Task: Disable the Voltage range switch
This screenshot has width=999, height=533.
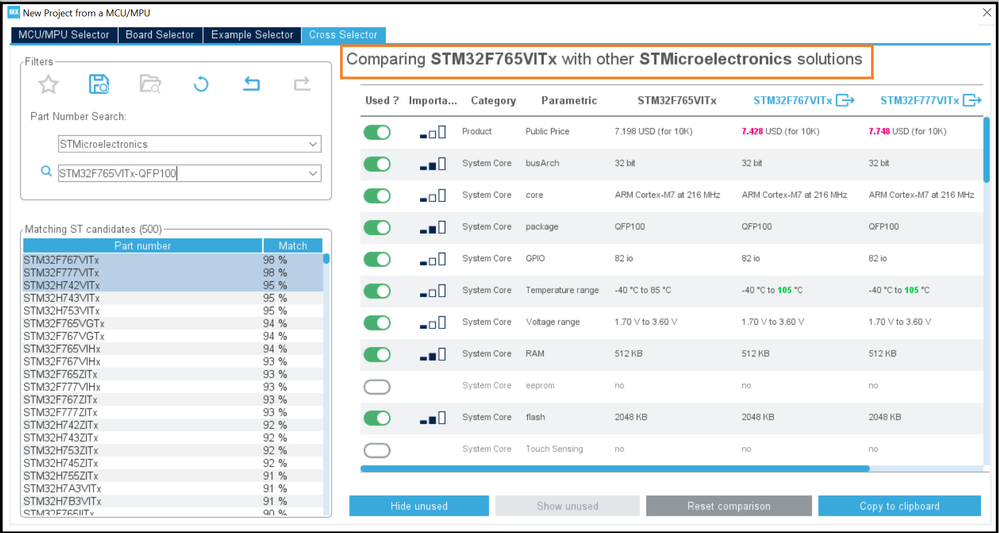Action: (x=377, y=323)
